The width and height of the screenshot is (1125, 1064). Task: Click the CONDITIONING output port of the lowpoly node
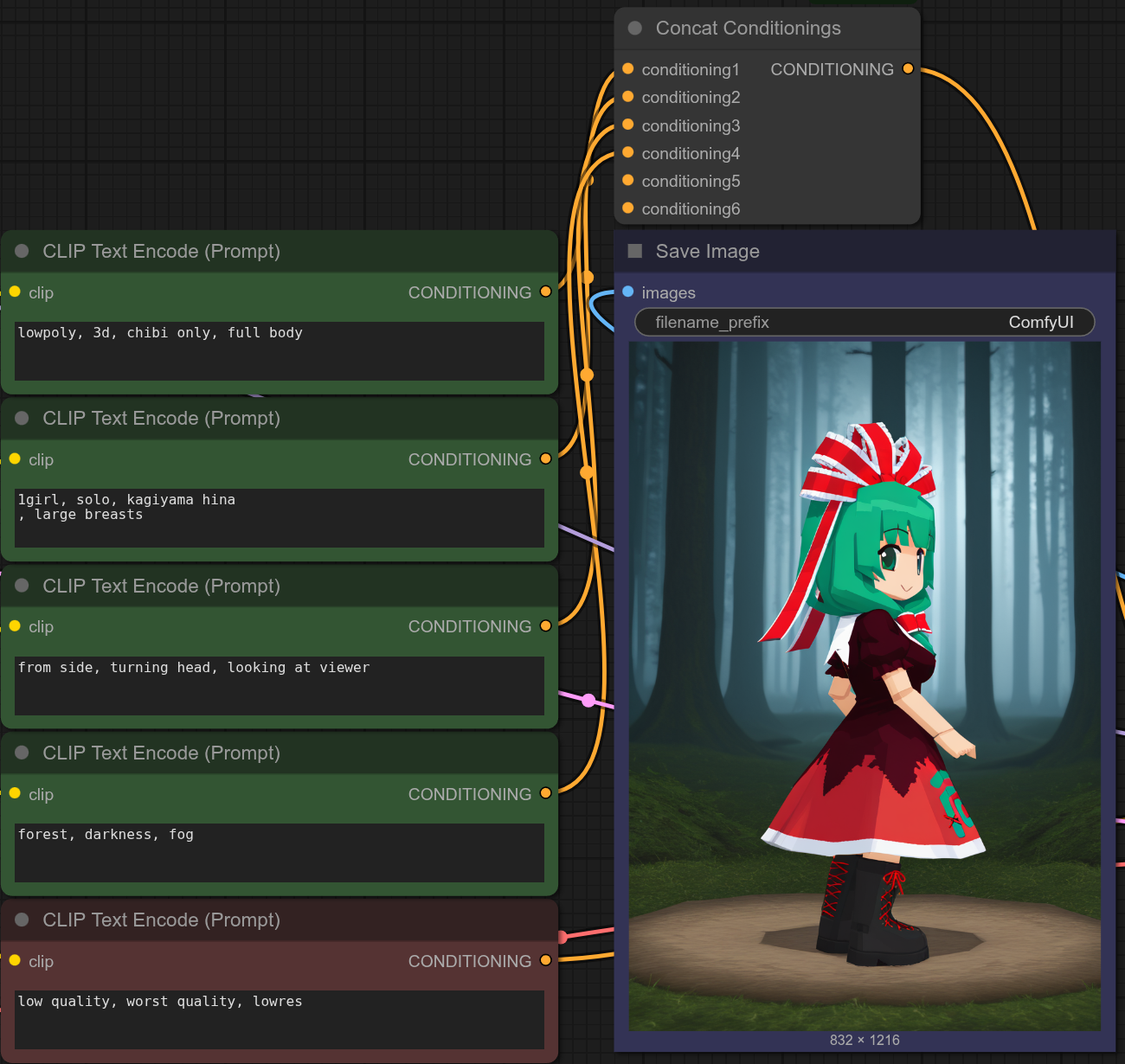pos(545,292)
